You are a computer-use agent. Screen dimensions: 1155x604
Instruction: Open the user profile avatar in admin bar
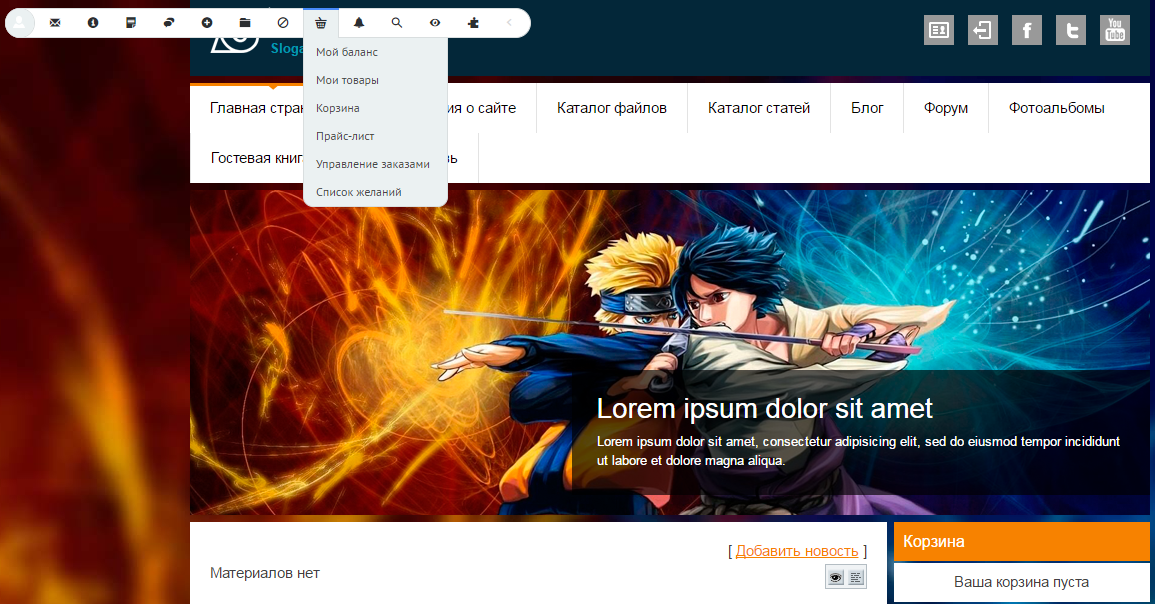click(20, 23)
